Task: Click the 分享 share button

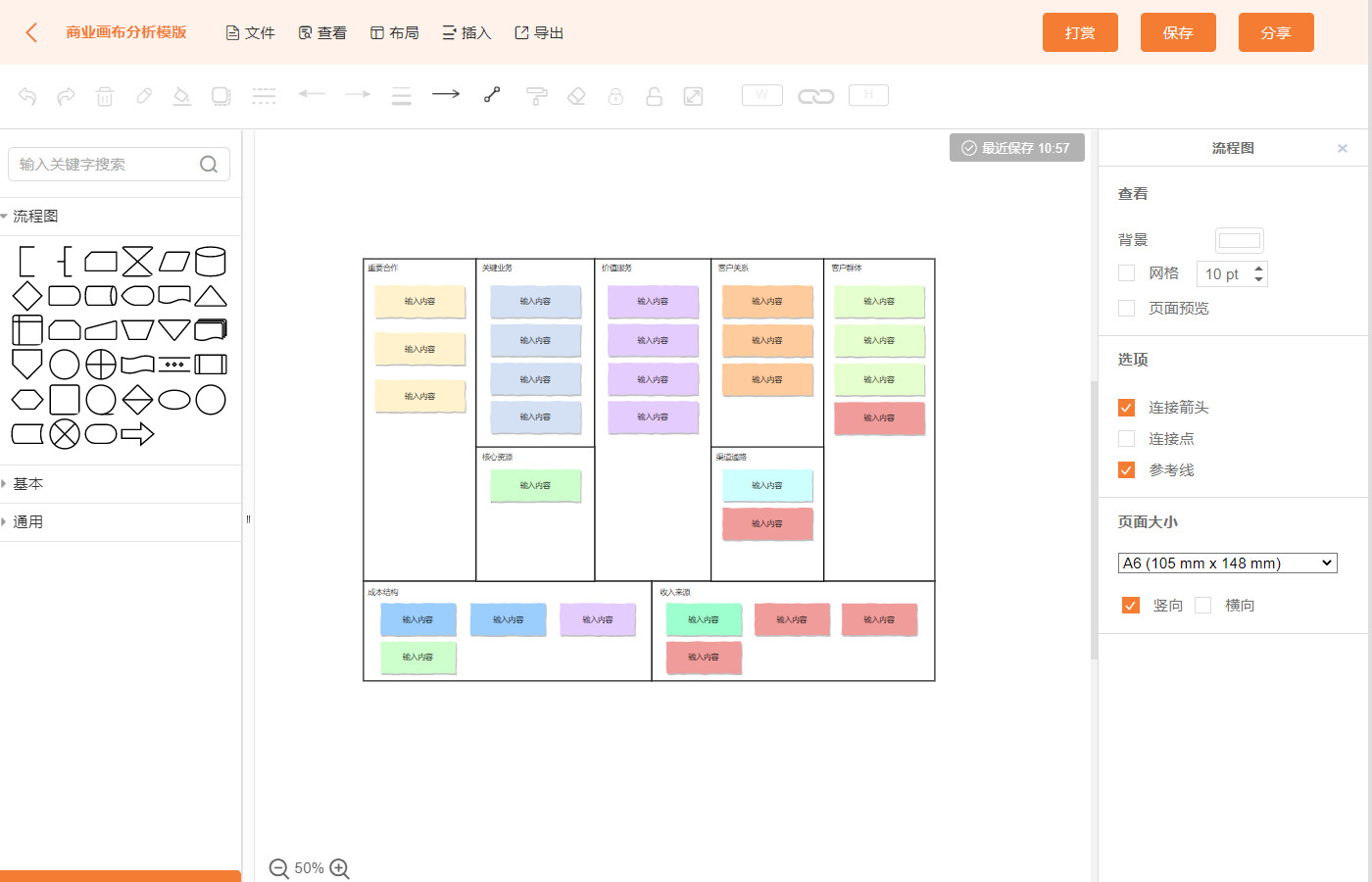Action: pos(1276,32)
